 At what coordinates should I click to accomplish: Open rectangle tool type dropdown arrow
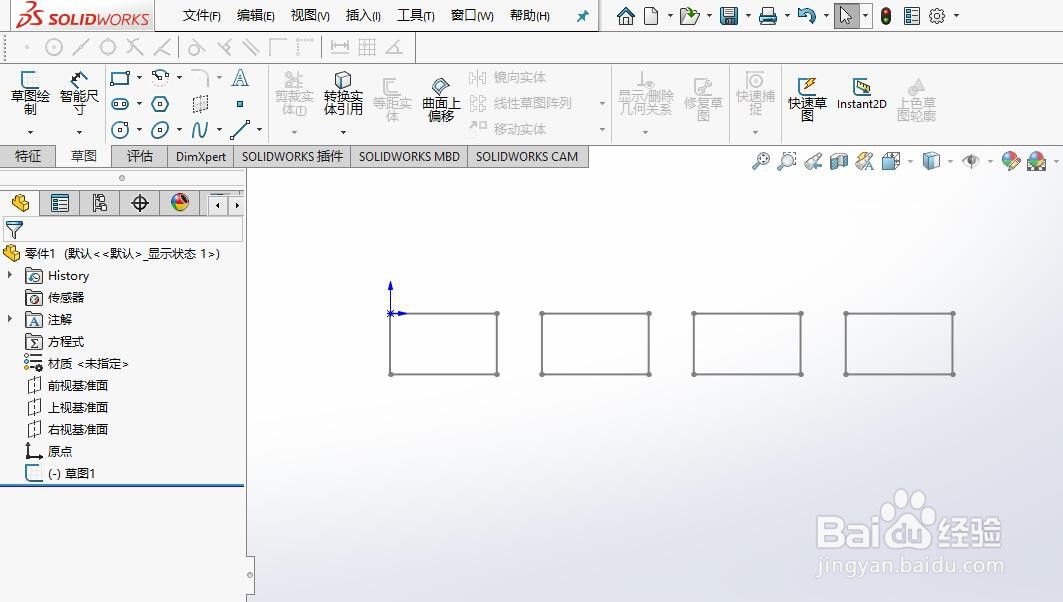coord(139,78)
